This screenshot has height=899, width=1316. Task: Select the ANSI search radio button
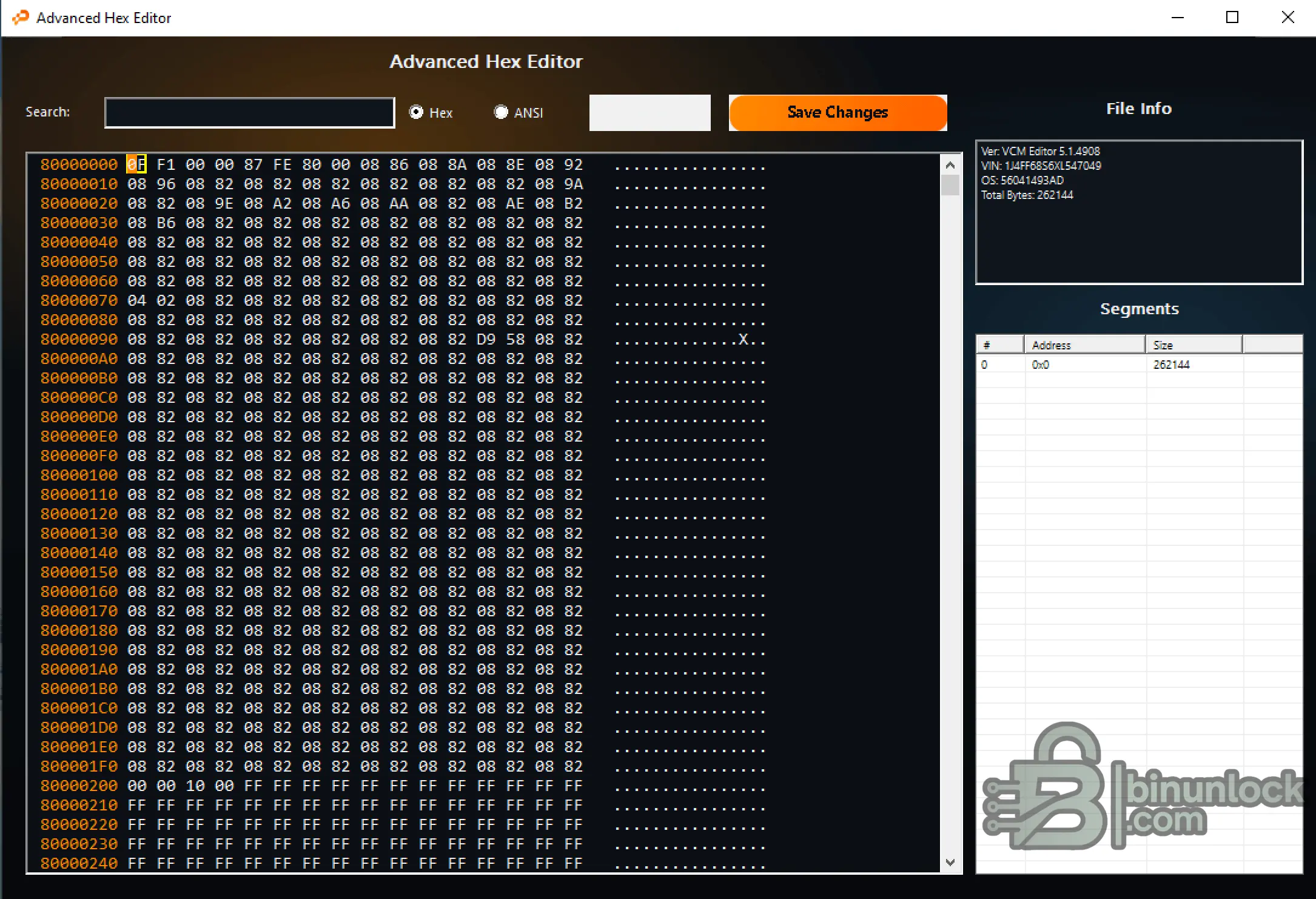[501, 112]
